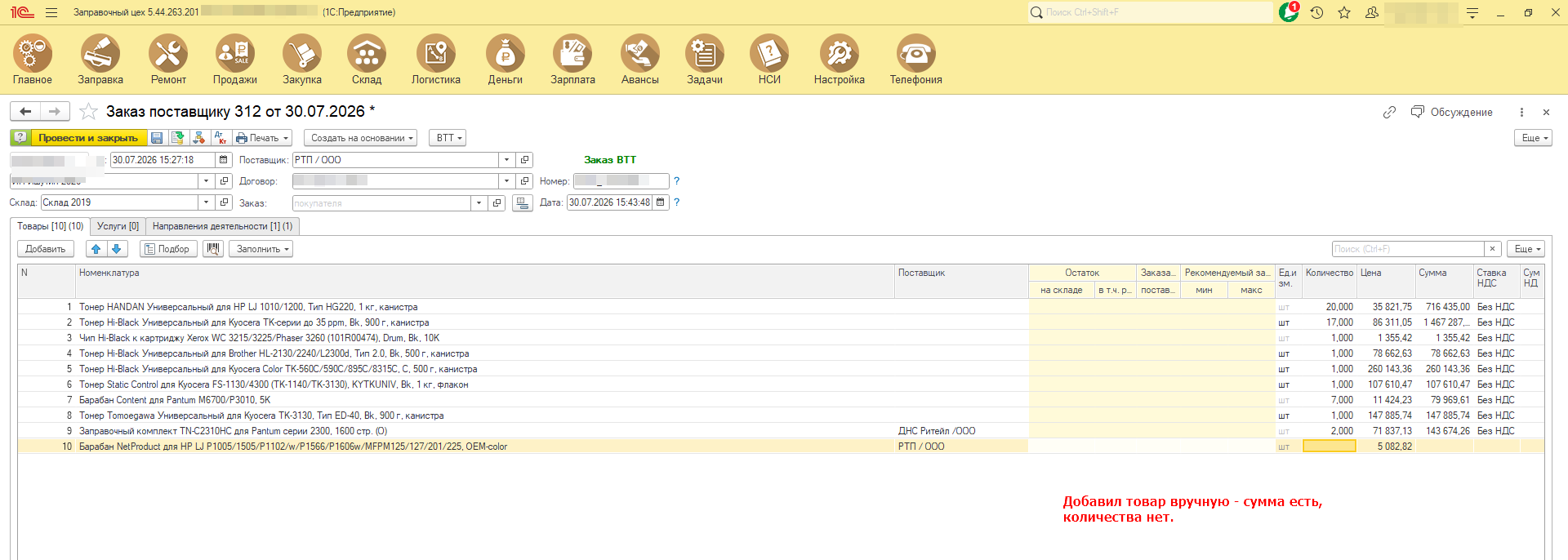This screenshot has width=1568, height=560.
Task: Open the Телефония section
Action: [x=916, y=60]
